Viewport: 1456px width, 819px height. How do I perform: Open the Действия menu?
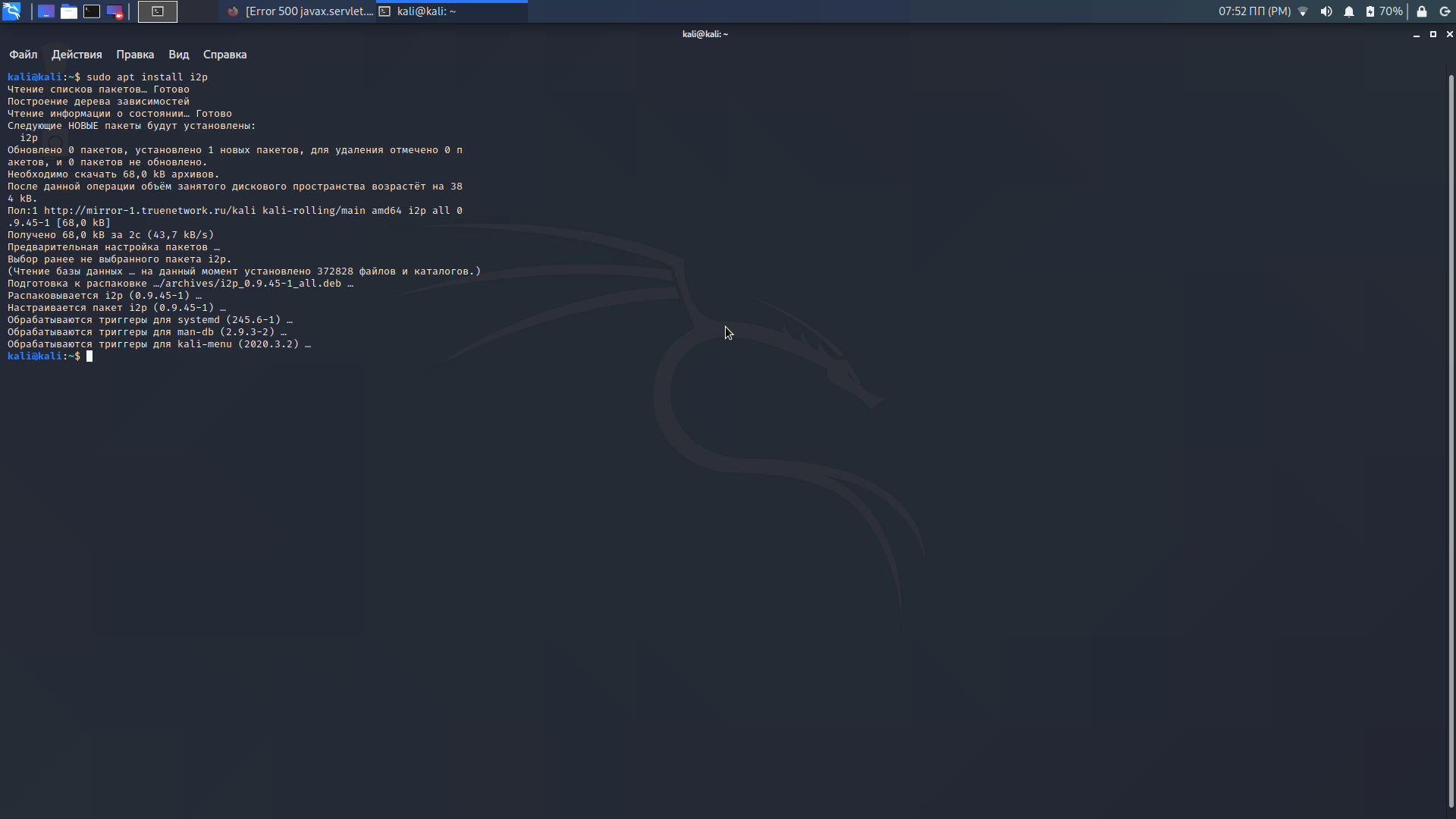click(x=77, y=55)
